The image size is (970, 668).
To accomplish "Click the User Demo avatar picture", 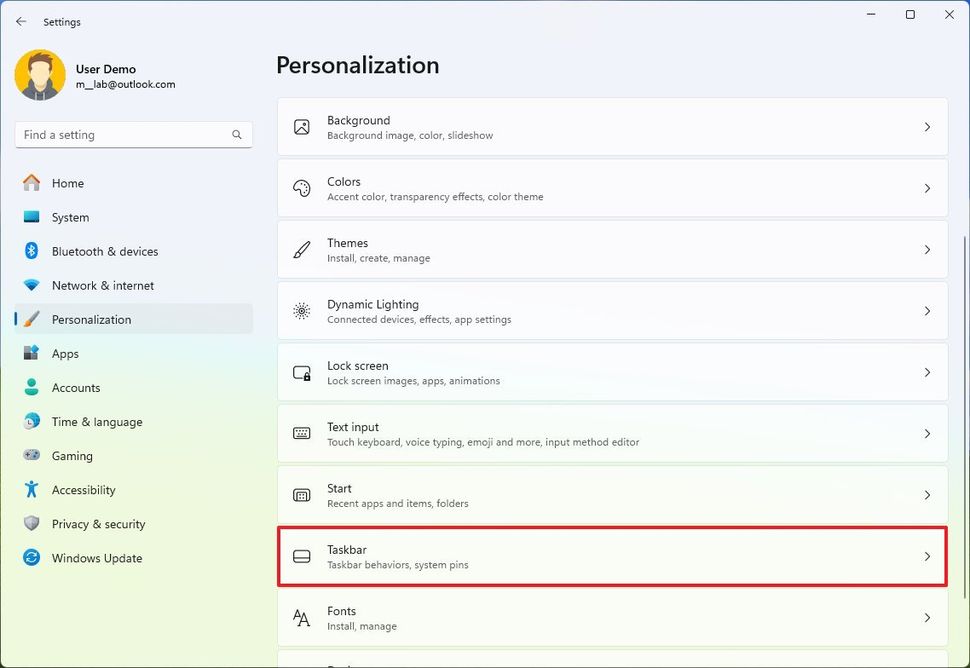I will click(x=40, y=75).
